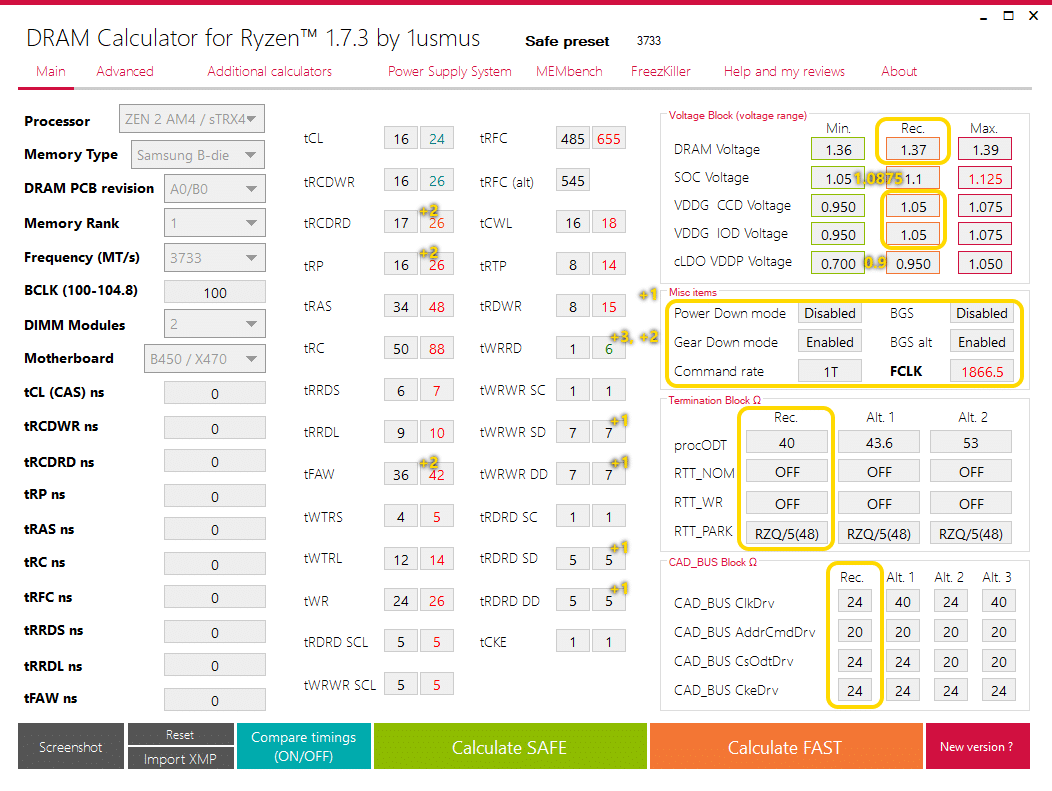1052x791 pixels.
Task: Click the tRCDRD ns input field
Action: (215, 462)
